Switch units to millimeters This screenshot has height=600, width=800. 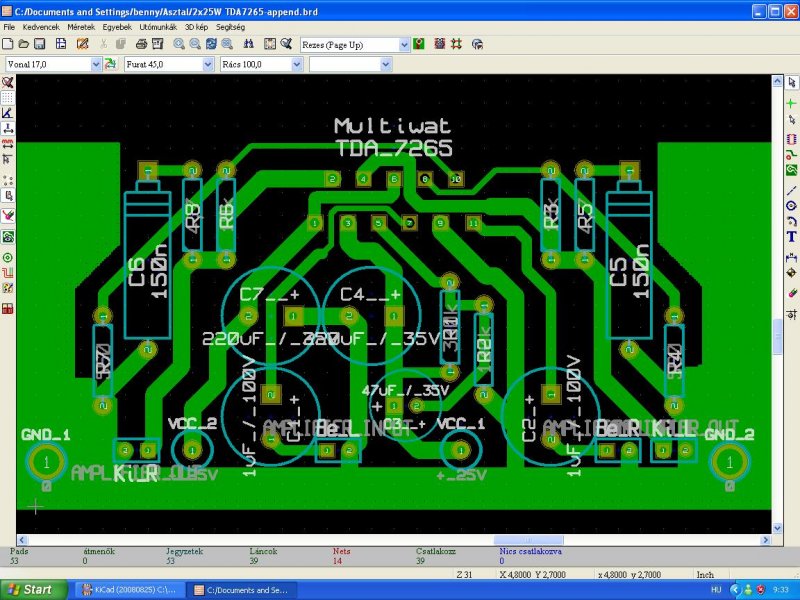coord(8,144)
